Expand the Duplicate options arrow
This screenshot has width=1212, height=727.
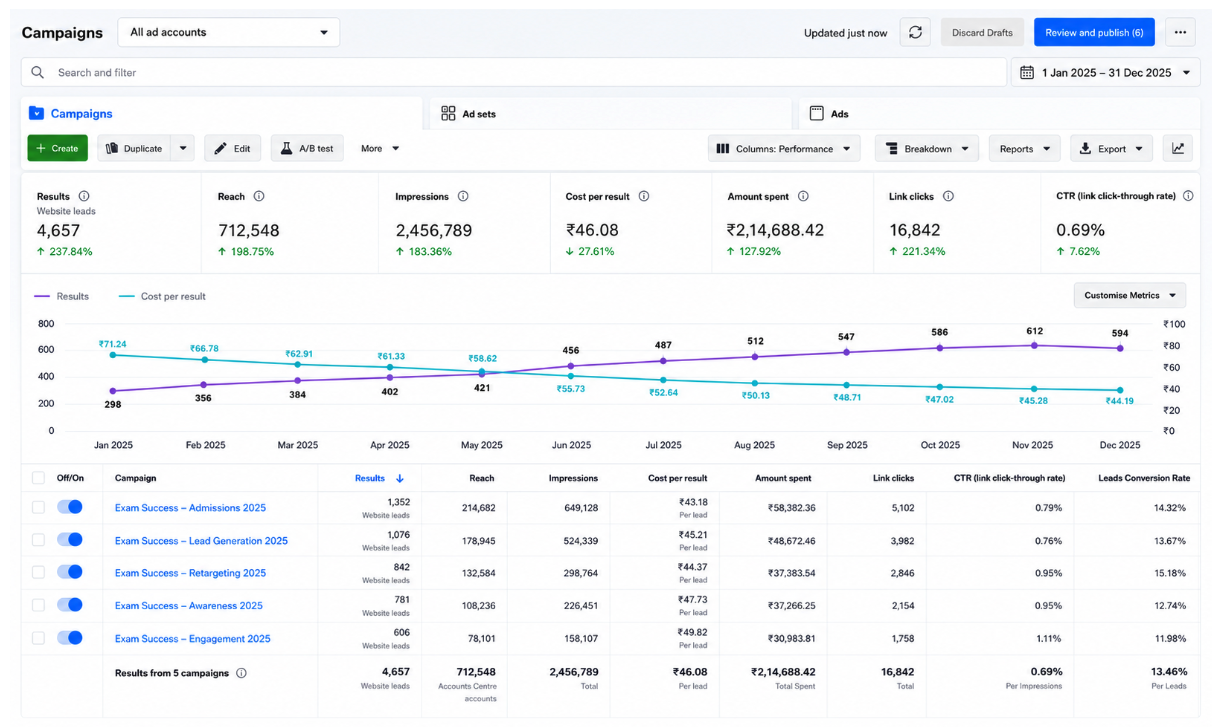point(182,148)
